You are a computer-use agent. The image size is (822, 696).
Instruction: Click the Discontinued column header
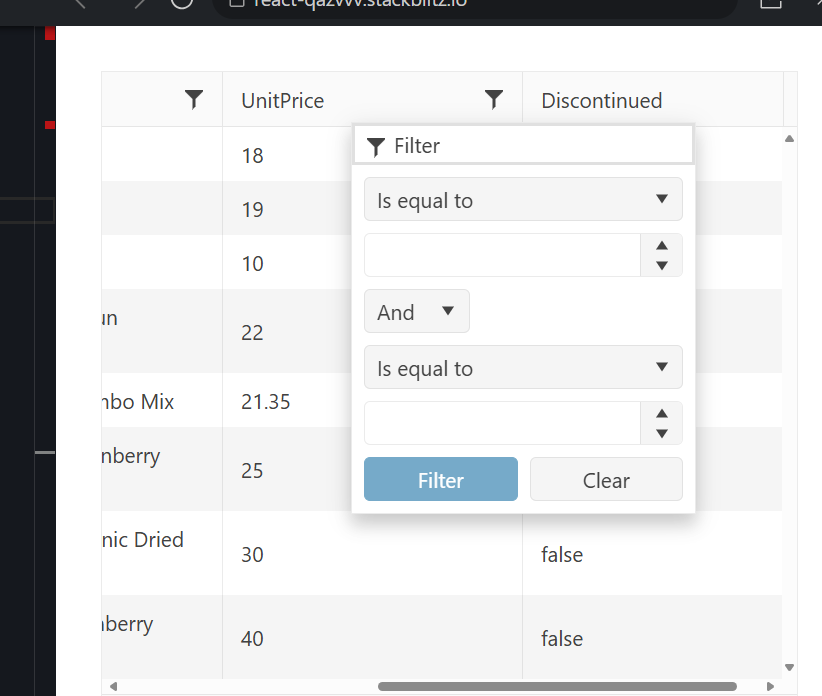click(602, 100)
